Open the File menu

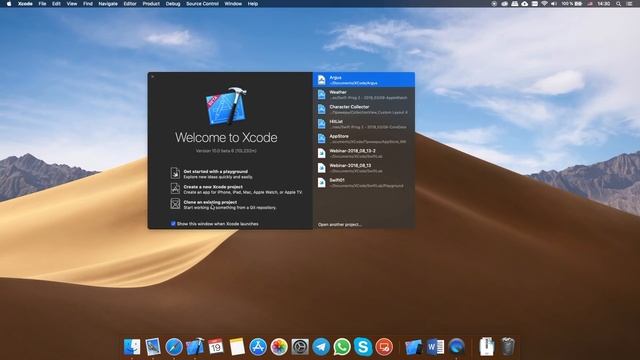point(42,4)
